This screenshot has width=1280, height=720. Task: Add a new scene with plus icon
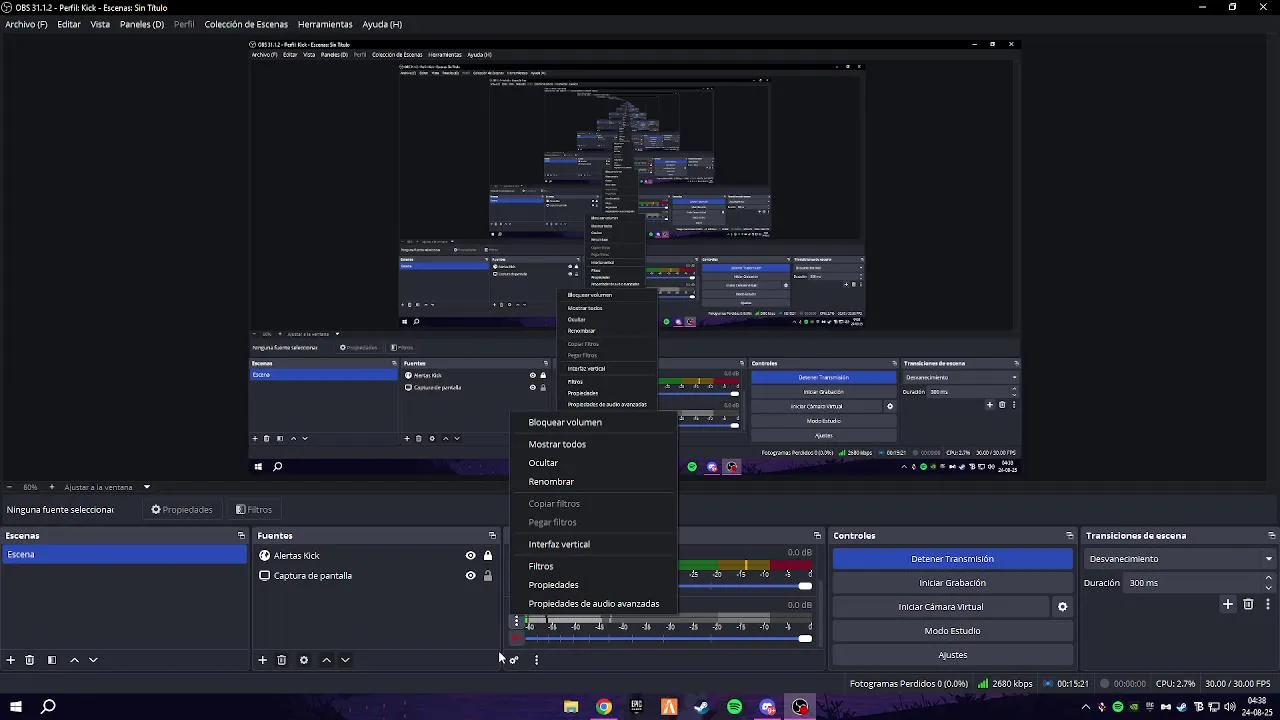tap(11, 660)
